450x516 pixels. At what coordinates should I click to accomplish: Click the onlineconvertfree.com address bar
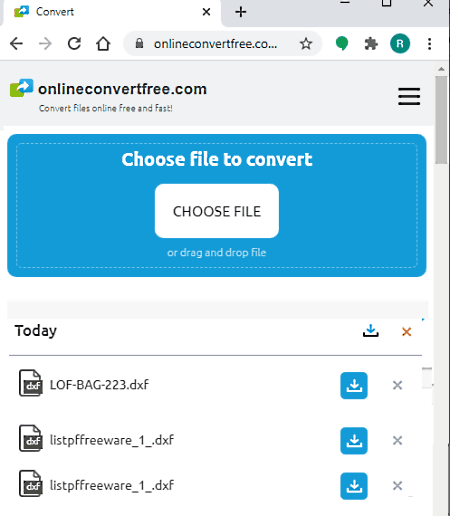coord(215,44)
